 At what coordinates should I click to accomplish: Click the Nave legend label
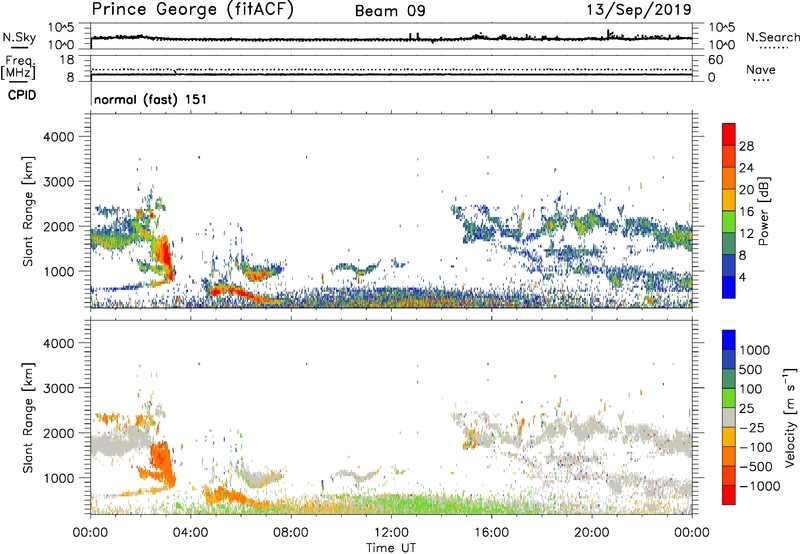coord(761,69)
